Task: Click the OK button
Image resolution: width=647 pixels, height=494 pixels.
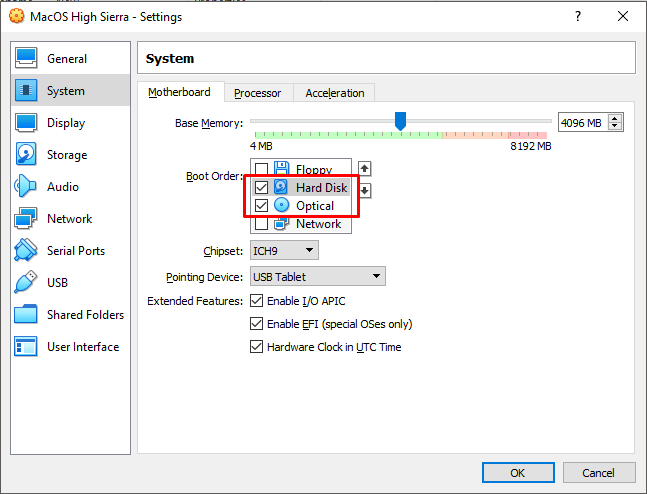Action: (517, 472)
